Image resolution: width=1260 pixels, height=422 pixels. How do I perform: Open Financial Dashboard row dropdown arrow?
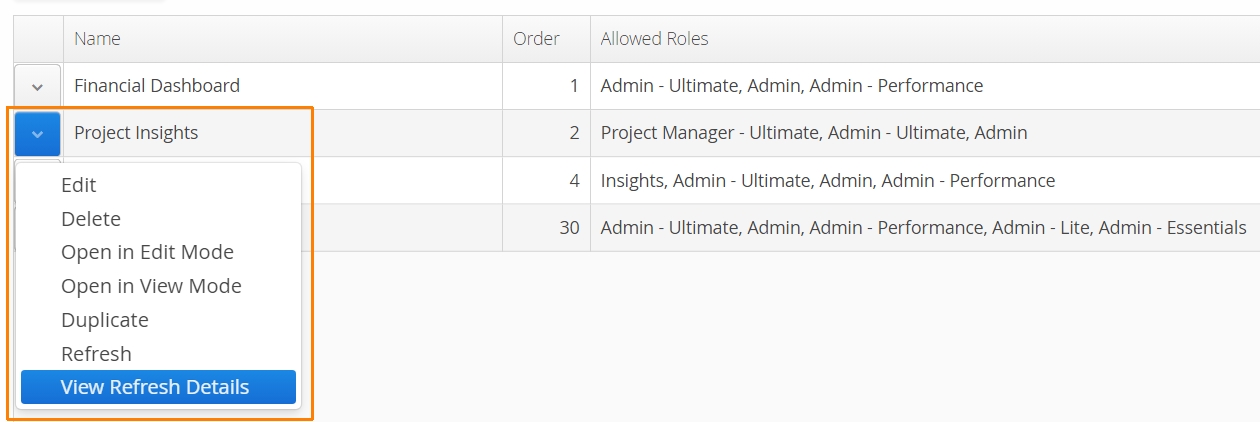[37, 86]
